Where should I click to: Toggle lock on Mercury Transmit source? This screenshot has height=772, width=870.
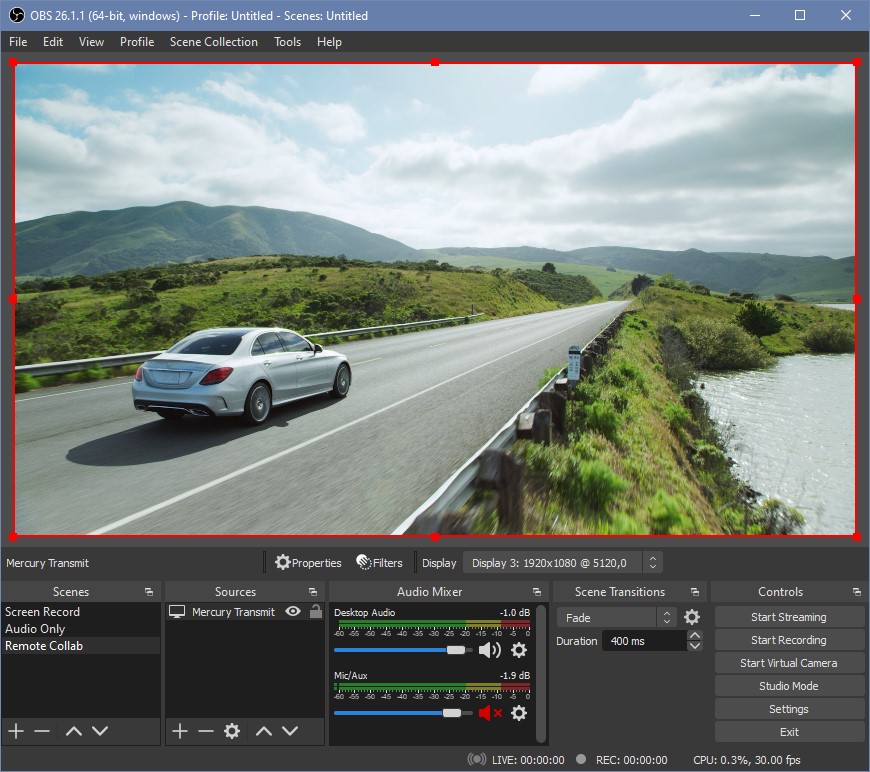[x=315, y=612]
